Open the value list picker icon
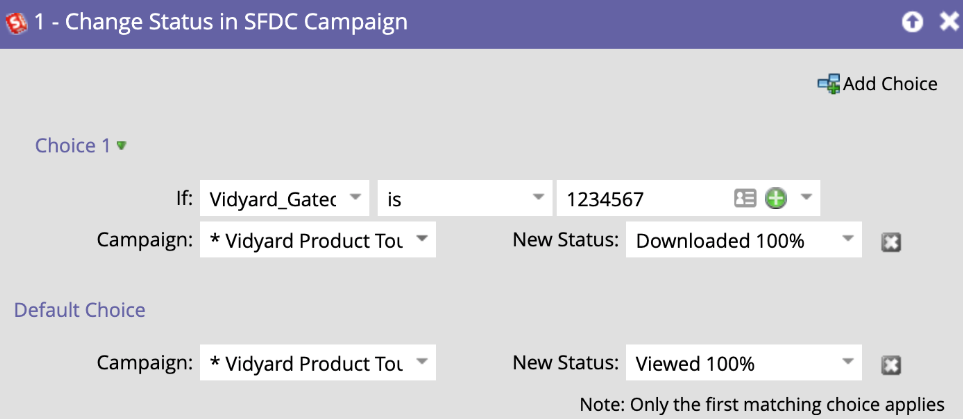This screenshot has width=963, height=419. click(x=745, y=198)
